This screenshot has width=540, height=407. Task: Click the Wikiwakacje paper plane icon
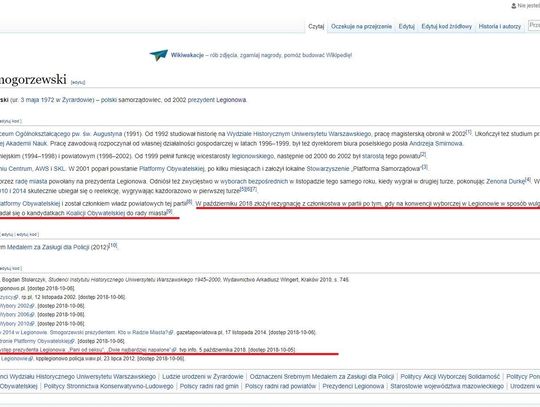pyautogui.click(x=158, y=55)
